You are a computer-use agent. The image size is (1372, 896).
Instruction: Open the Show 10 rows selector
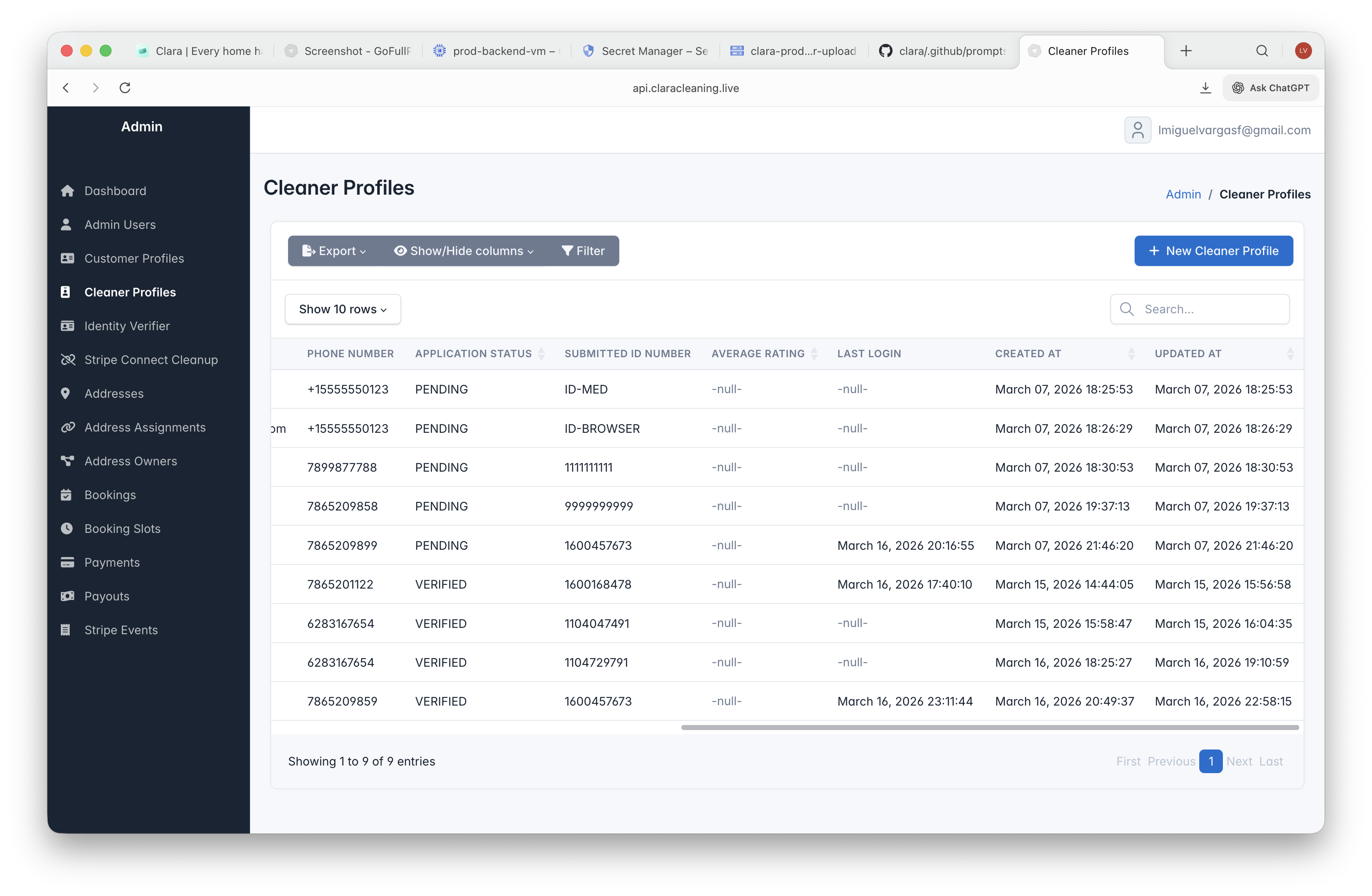click(343, 309)
